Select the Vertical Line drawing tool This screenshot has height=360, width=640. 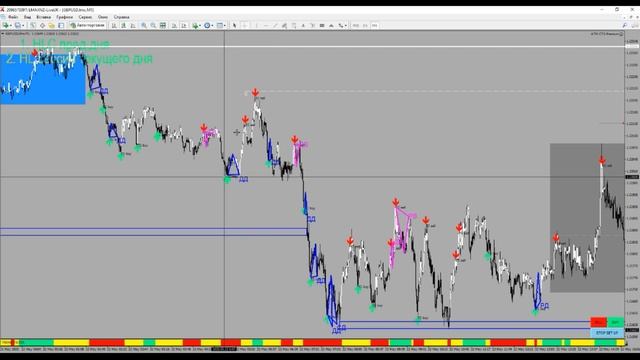(x=256, y=25)
